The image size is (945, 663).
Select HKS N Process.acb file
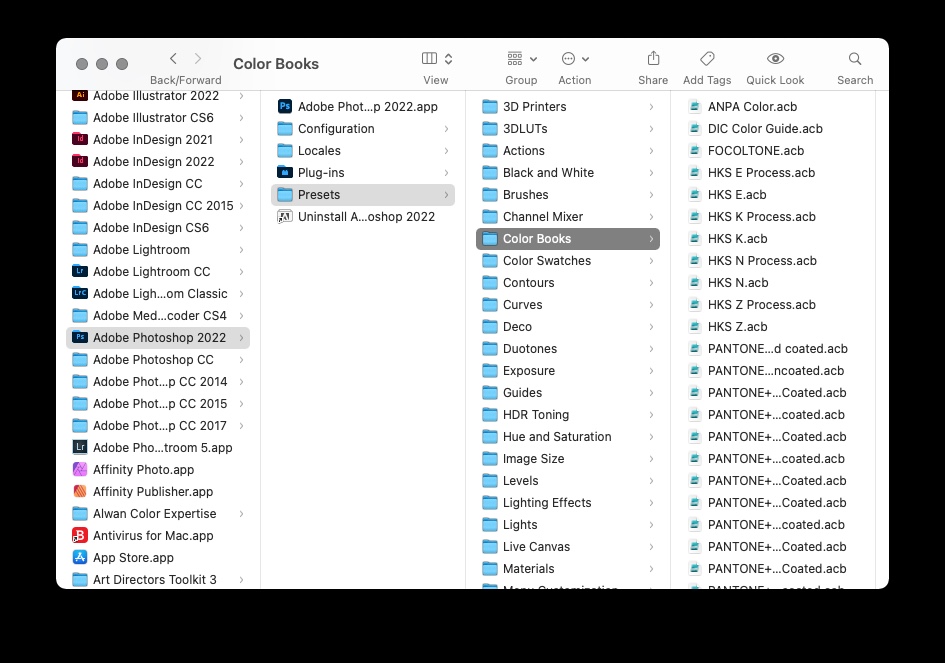pos(773,260)
